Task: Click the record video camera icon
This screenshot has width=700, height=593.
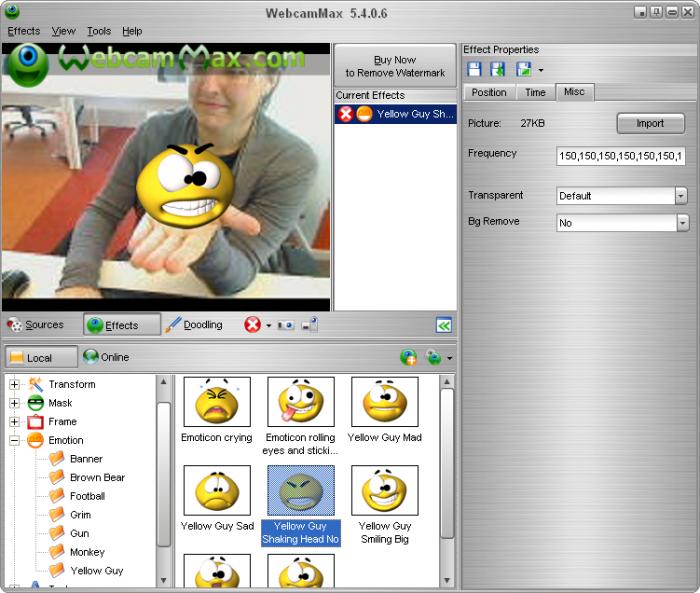Action: pyautogui.click(x=286, y=325)
